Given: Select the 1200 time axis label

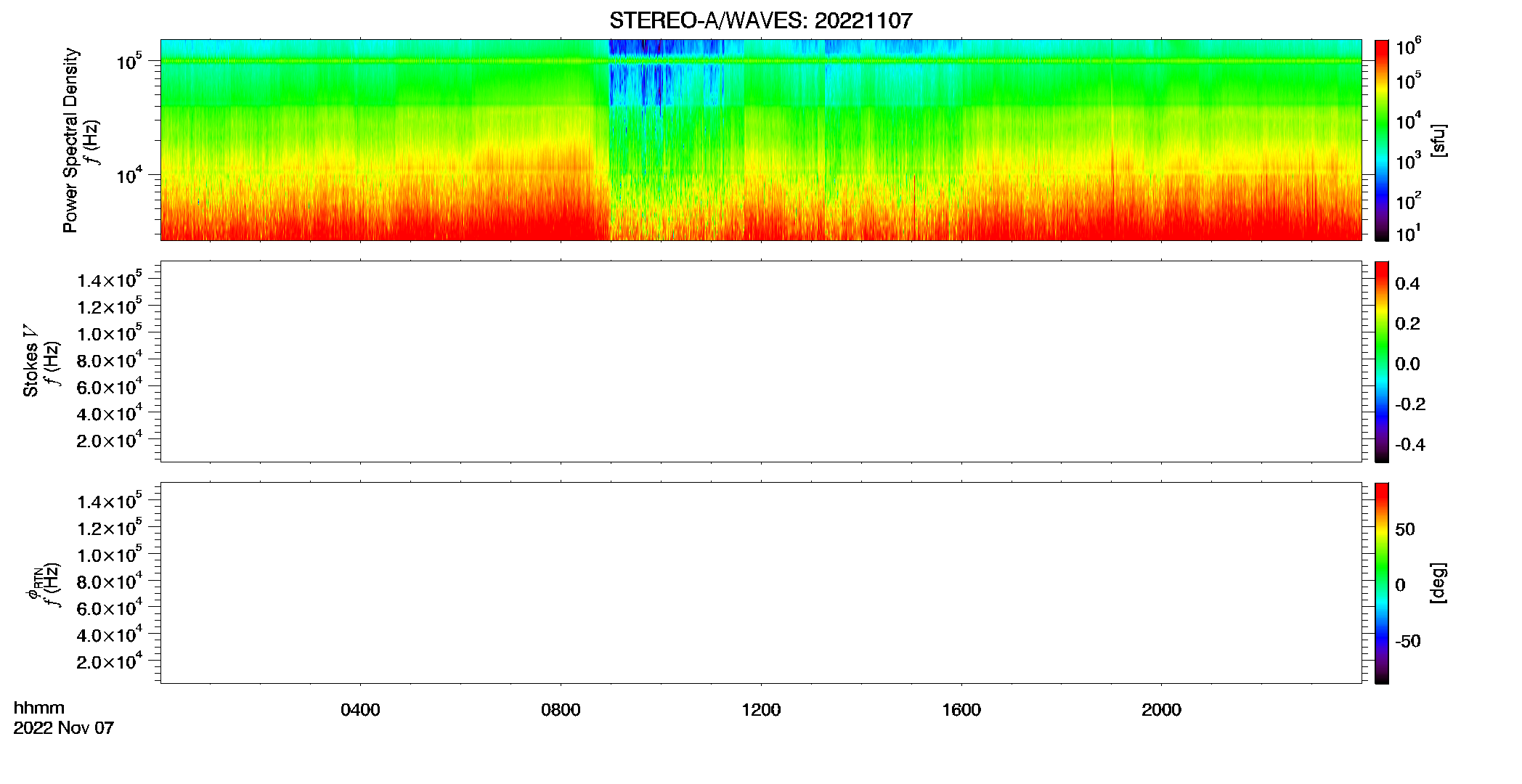Looking at the screenshot, I should 761,710.
